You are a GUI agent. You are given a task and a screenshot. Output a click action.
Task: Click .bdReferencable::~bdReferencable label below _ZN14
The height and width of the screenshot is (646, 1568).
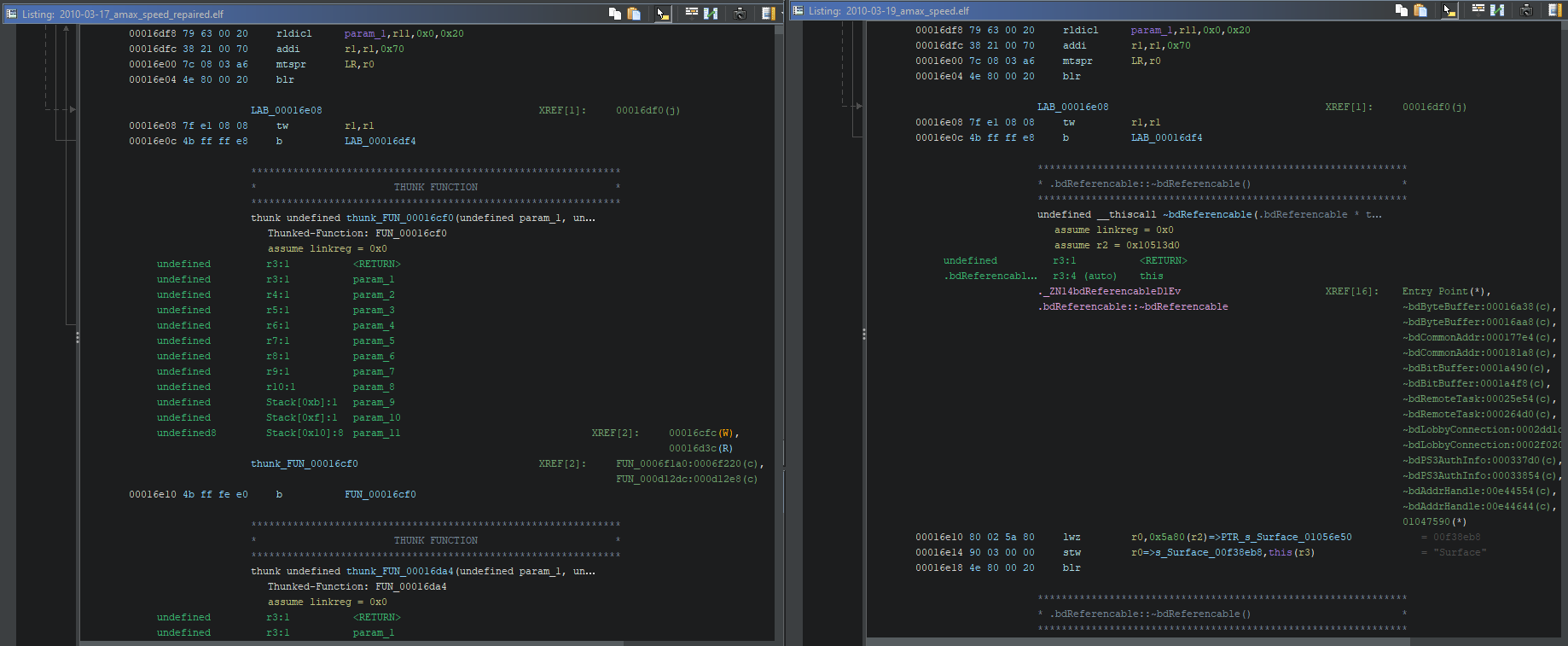tap(1132, 307)
